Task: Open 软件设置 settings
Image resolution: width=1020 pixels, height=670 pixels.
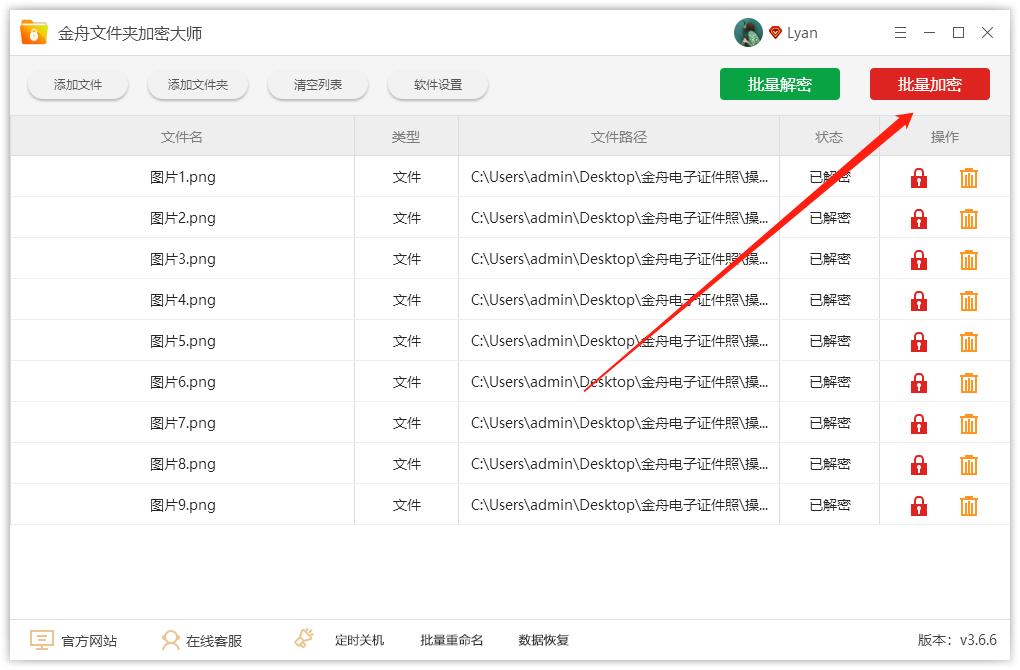Action: [x=437, y=85]
